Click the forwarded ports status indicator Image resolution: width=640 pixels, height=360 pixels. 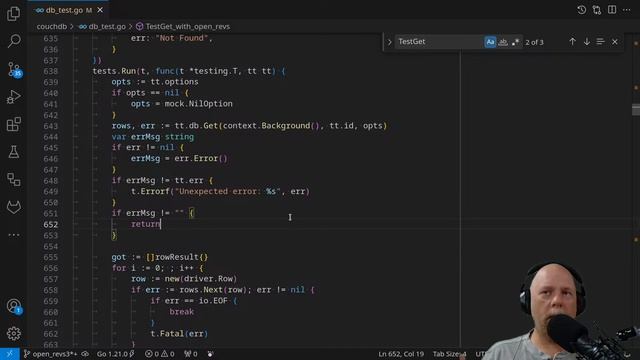click(x=191, y=354)
